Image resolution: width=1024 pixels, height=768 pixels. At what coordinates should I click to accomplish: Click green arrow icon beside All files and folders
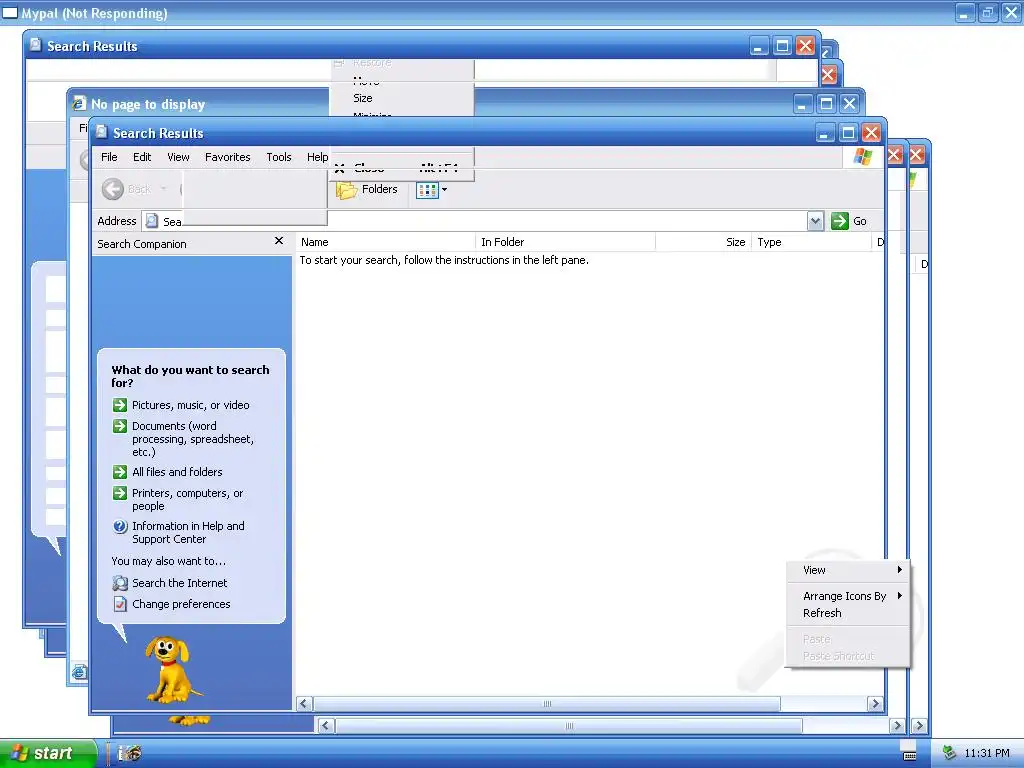coord(120,472)
